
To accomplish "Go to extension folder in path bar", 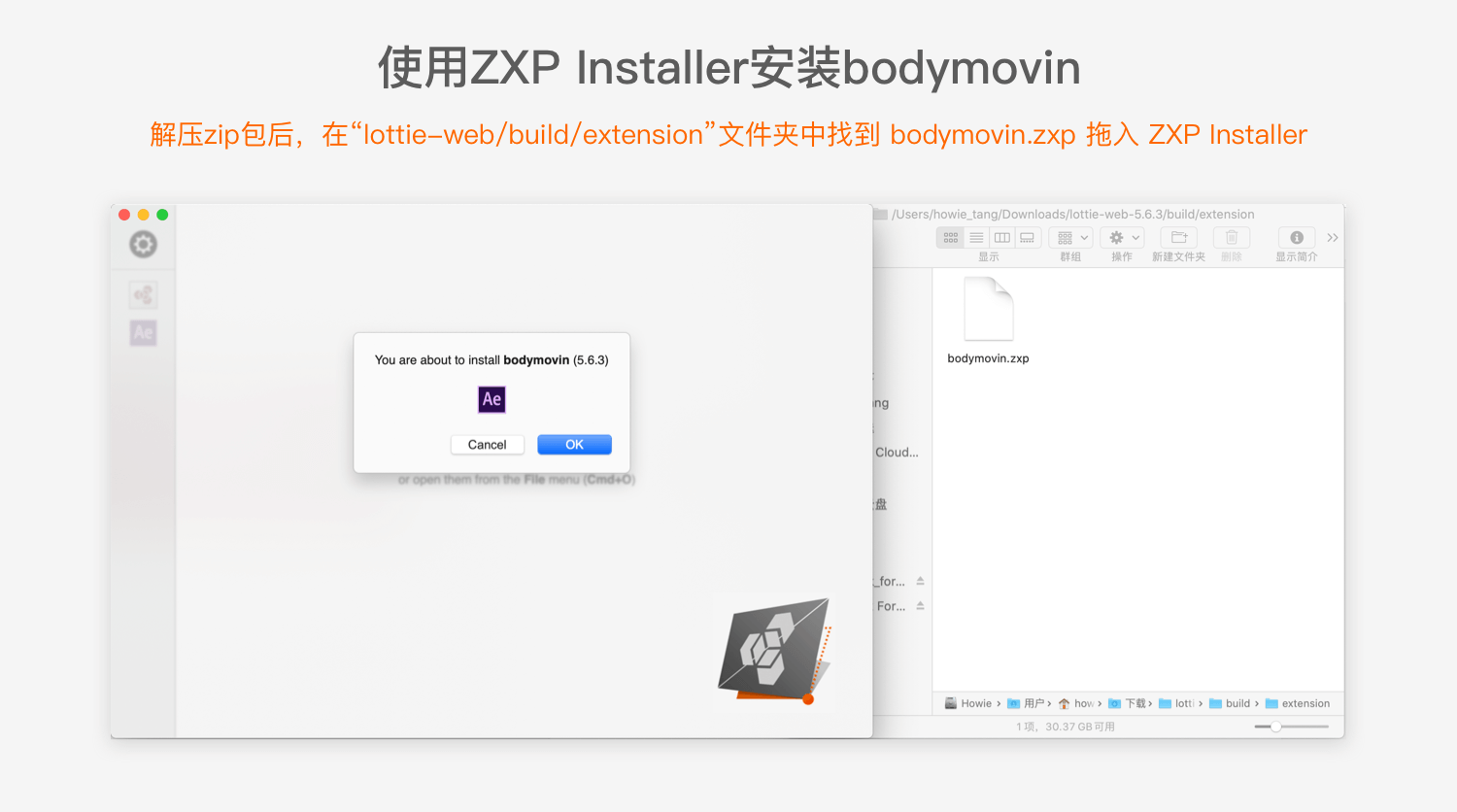I will pos(1298,703).
